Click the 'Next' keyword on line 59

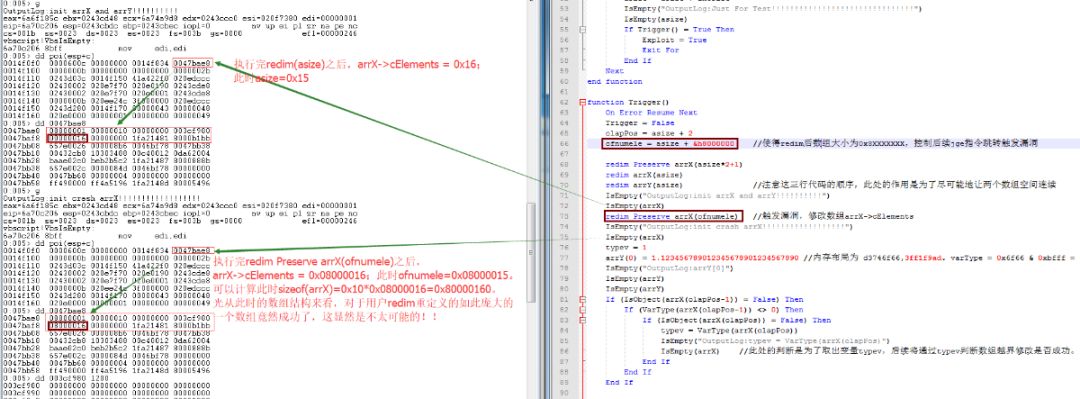point(614,71)
